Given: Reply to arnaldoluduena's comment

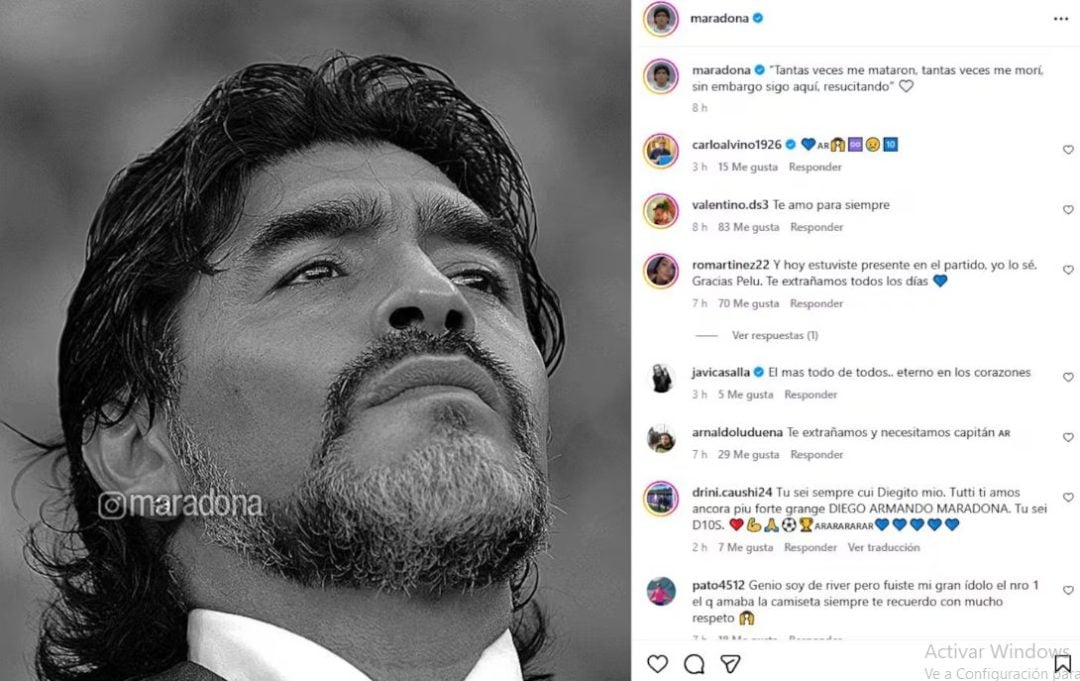Looking at the screenshot, I should pyautogui.click(x=816, y=454).
